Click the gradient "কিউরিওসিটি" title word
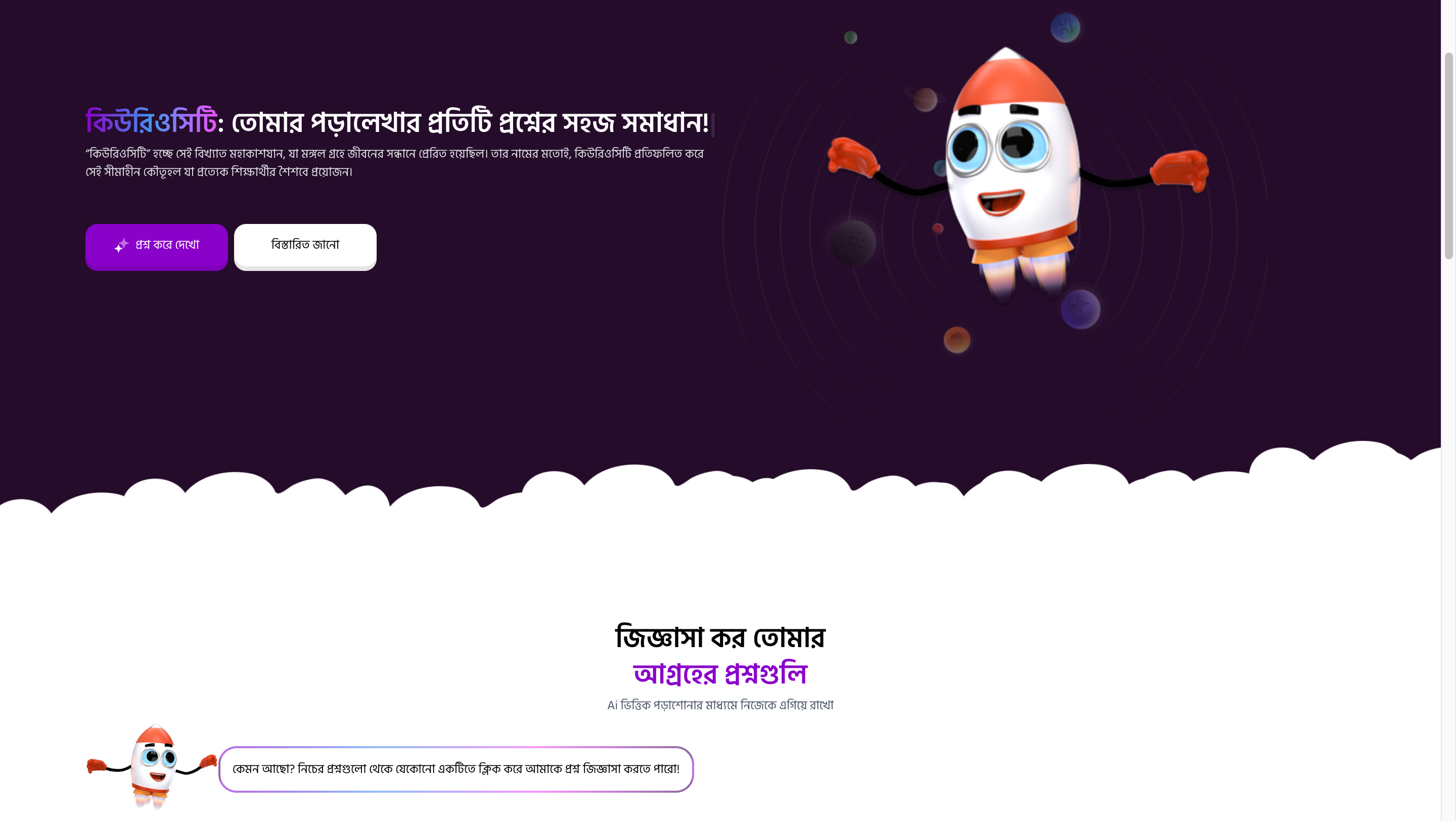Image resolution: width=1456 pixels, height=821 pixels. (x=151, y=121)
